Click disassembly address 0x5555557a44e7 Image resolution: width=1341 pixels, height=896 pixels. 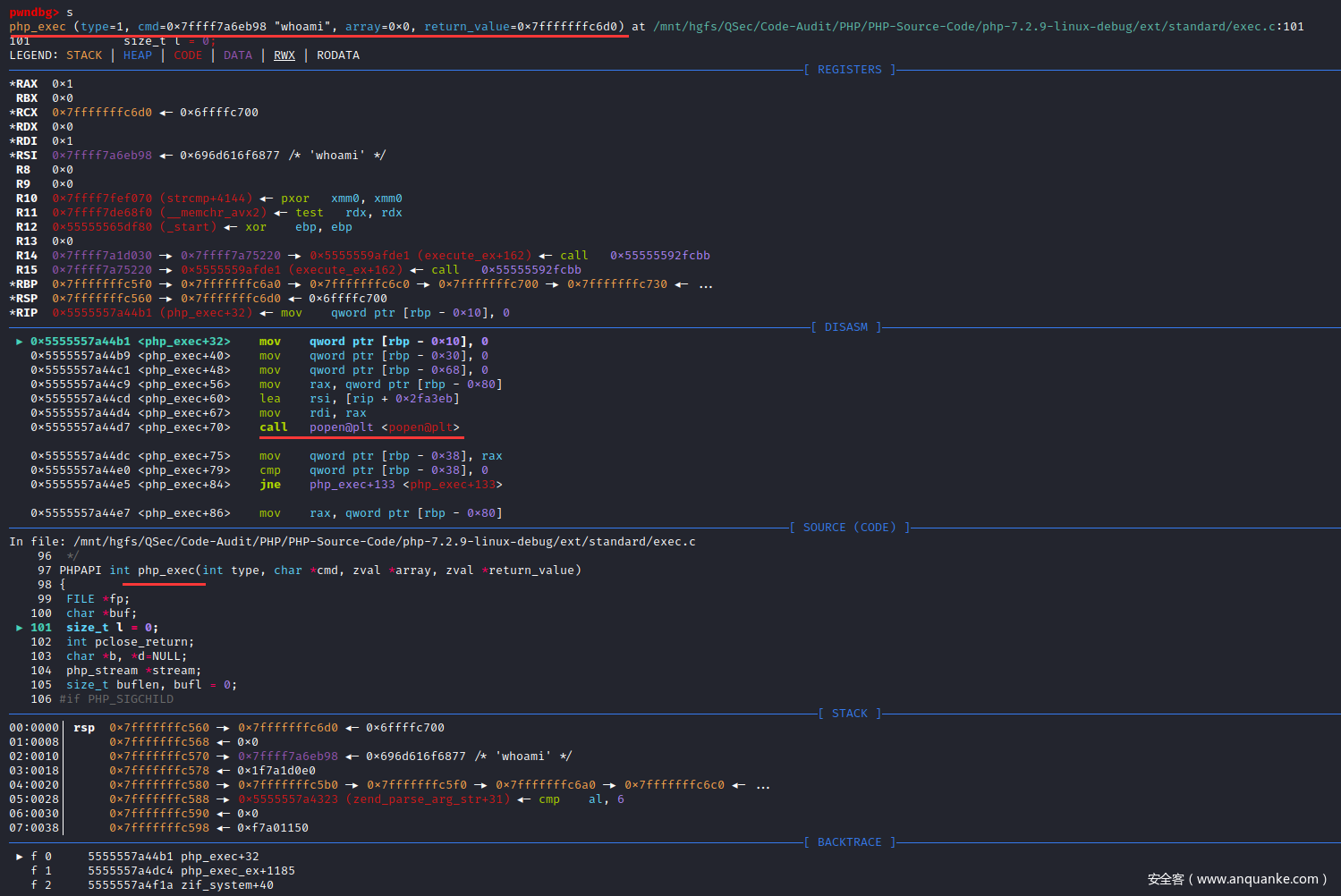coord(81,513)
